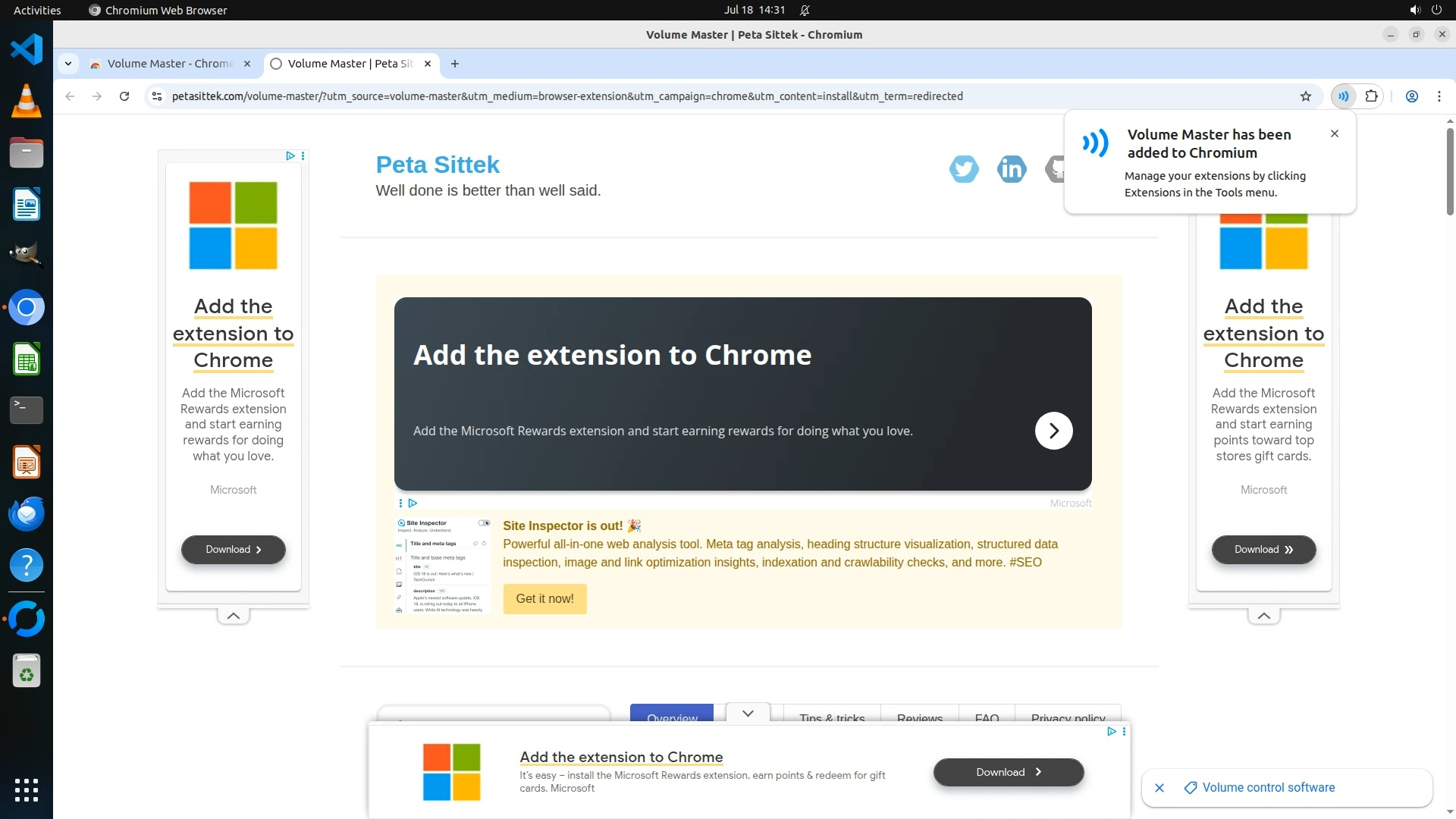Viewport: 1456px width, 819px height.
Task: View site information icon in address bar
Action: 157,96
